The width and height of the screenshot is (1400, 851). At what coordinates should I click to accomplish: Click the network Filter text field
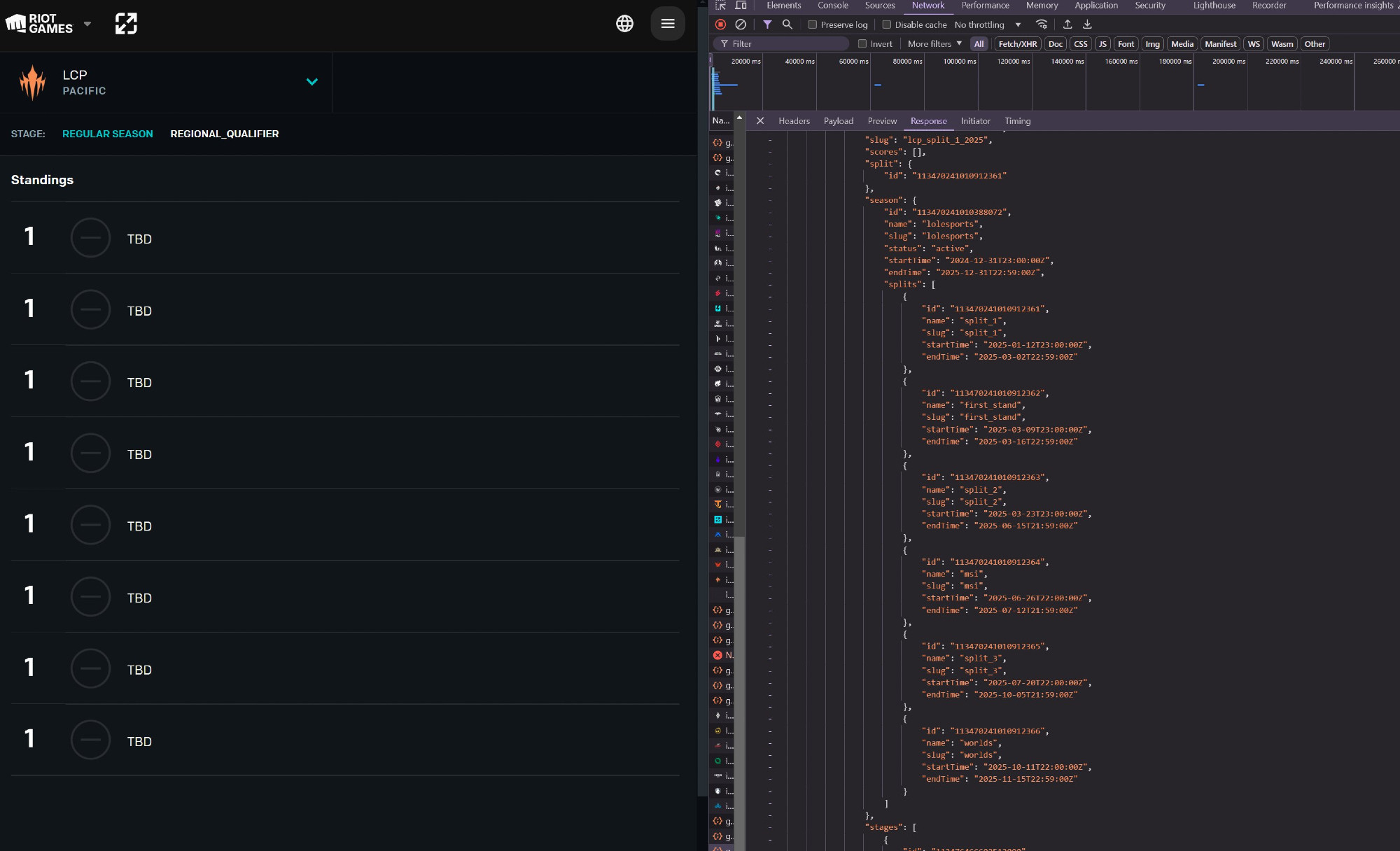781,44
